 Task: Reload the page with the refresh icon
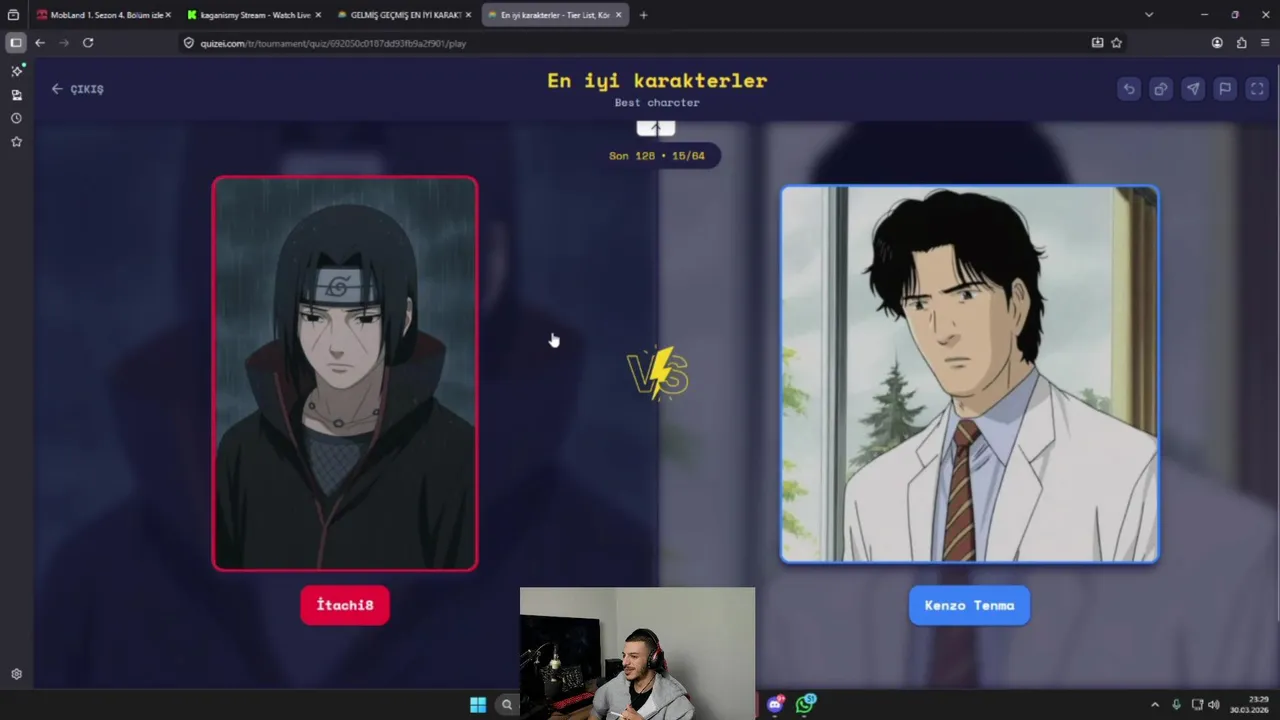[x=88, y=43]
